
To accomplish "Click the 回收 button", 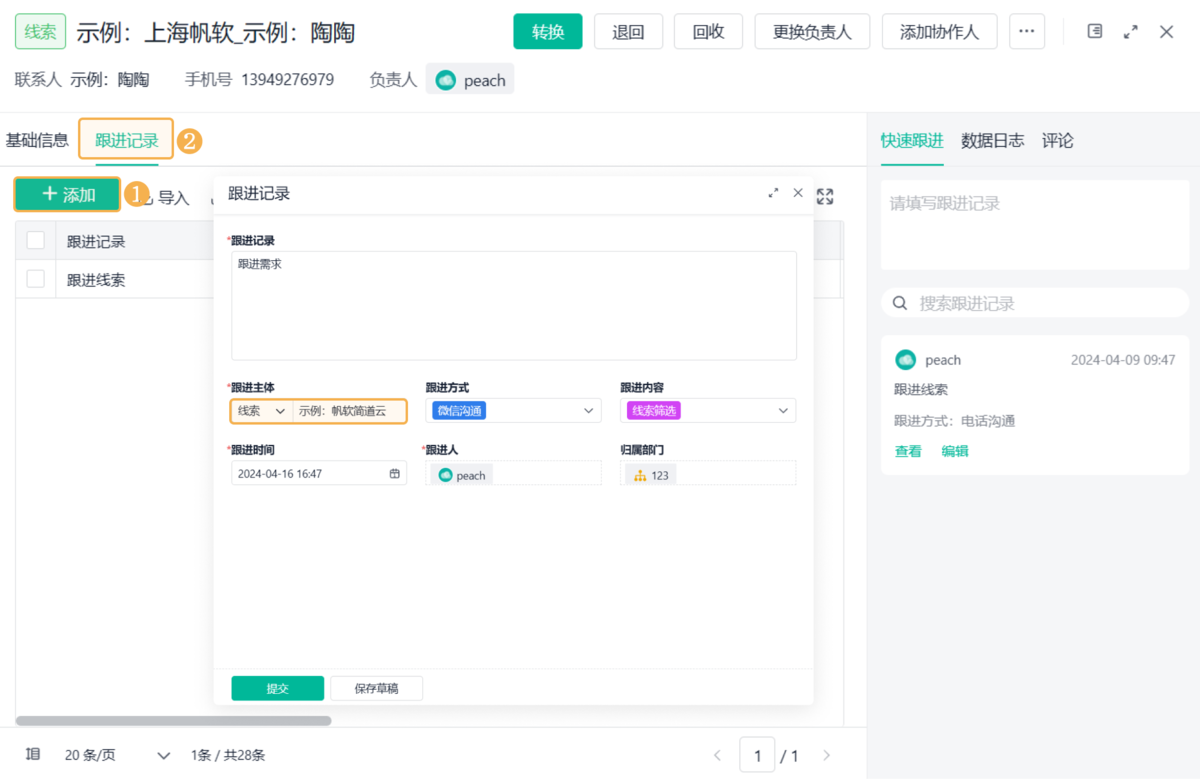I will [x=708, y=32].
